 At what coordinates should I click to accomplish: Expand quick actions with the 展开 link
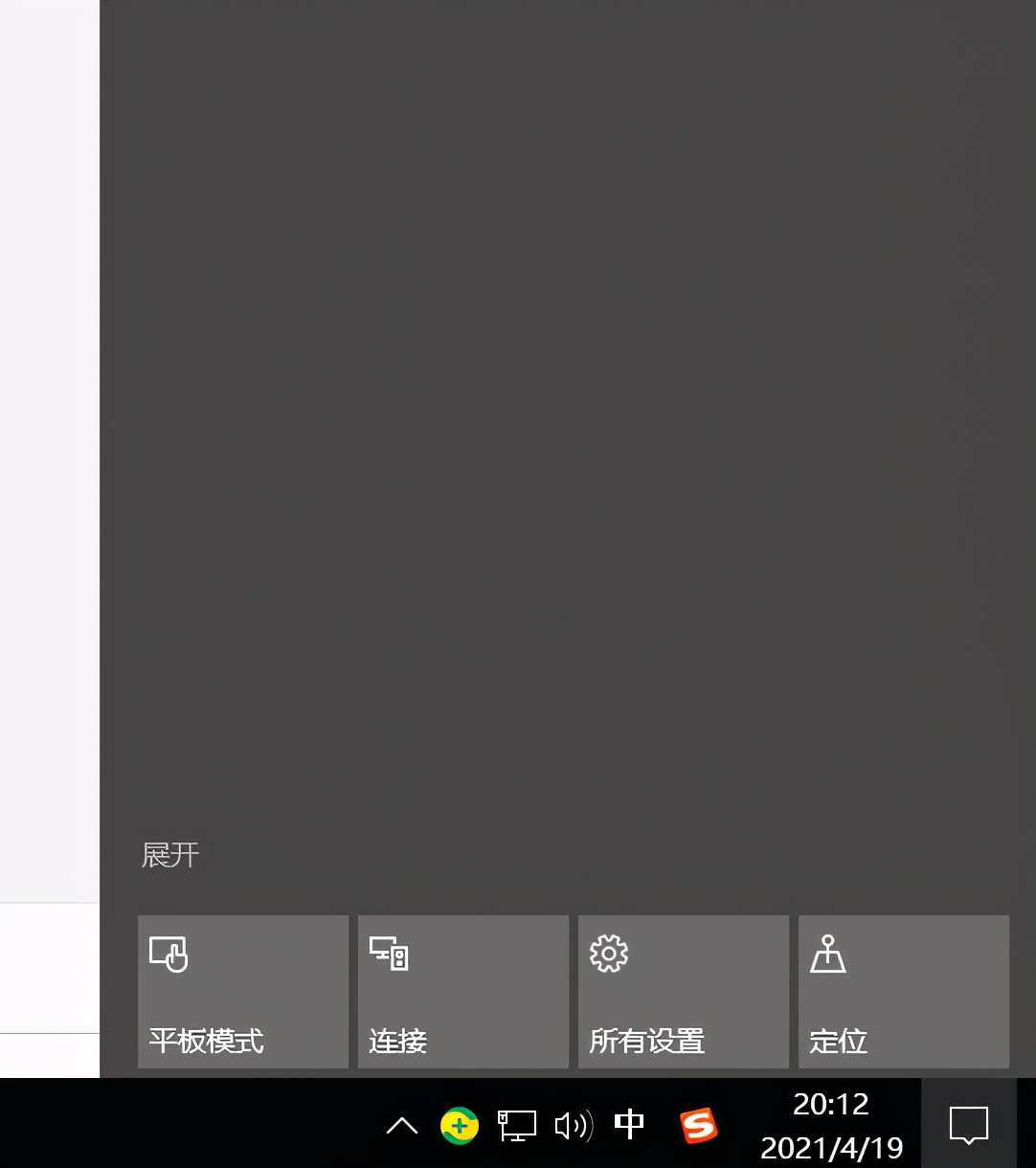tap(170, 855)
